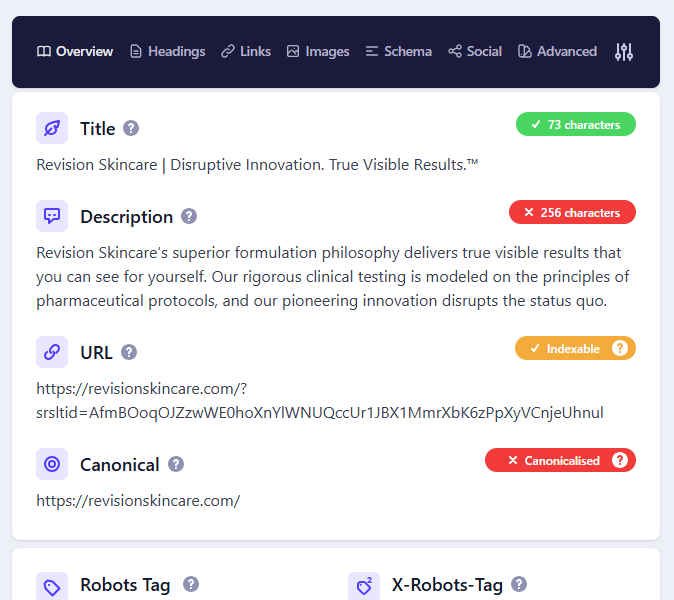This screenshot has height=600, width=674.
Task: Go to the Images tab
Action: click(318, 52)
